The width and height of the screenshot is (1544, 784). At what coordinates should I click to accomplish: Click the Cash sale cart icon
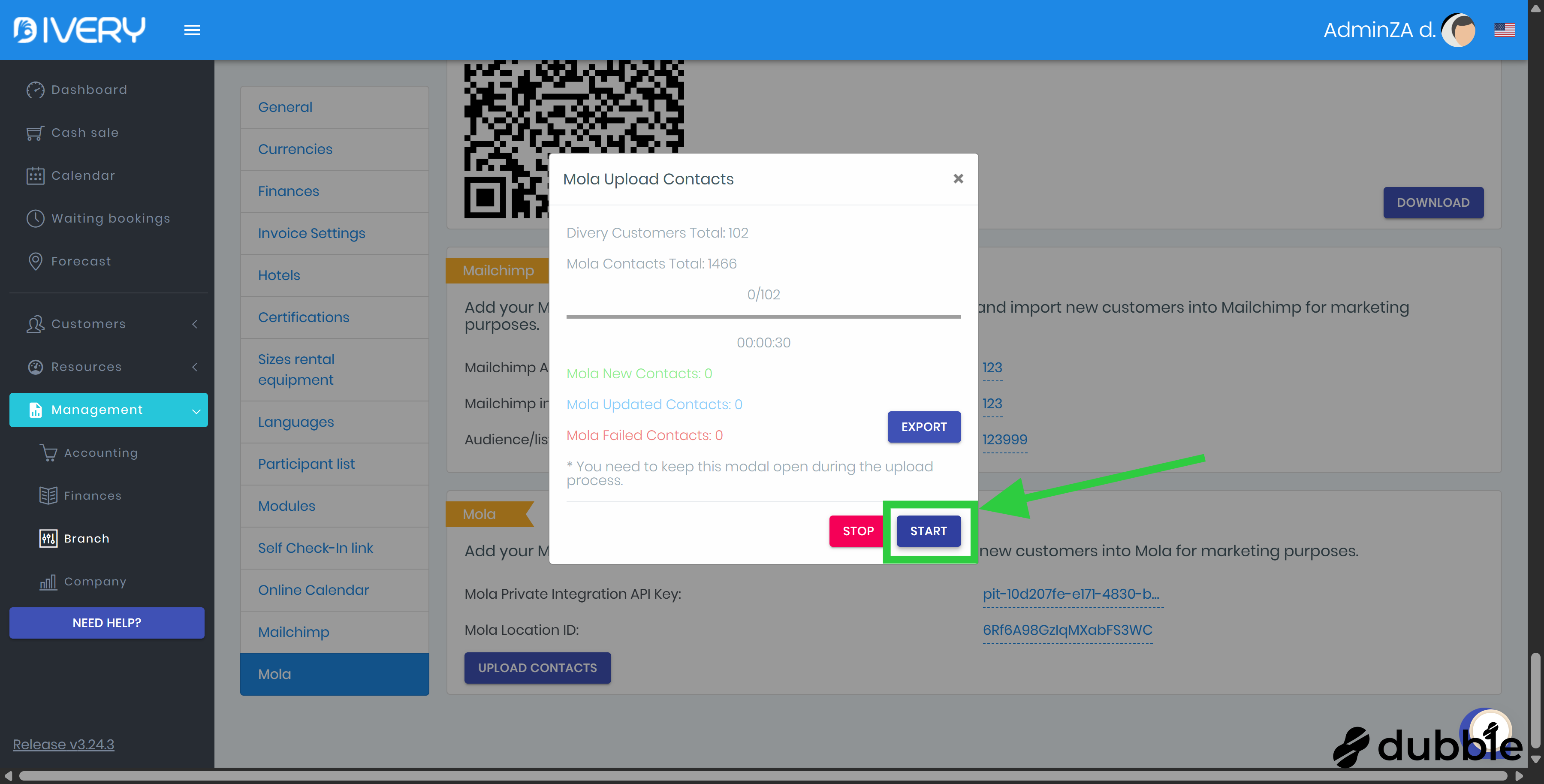pyautogui.click(x=35, y=133)
